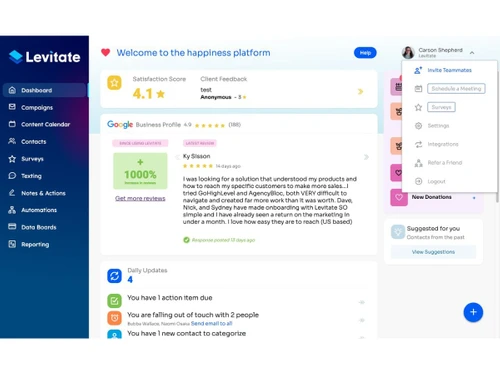Click the Invite Teammates person icon
500x375 pixels.
(418, 70)
